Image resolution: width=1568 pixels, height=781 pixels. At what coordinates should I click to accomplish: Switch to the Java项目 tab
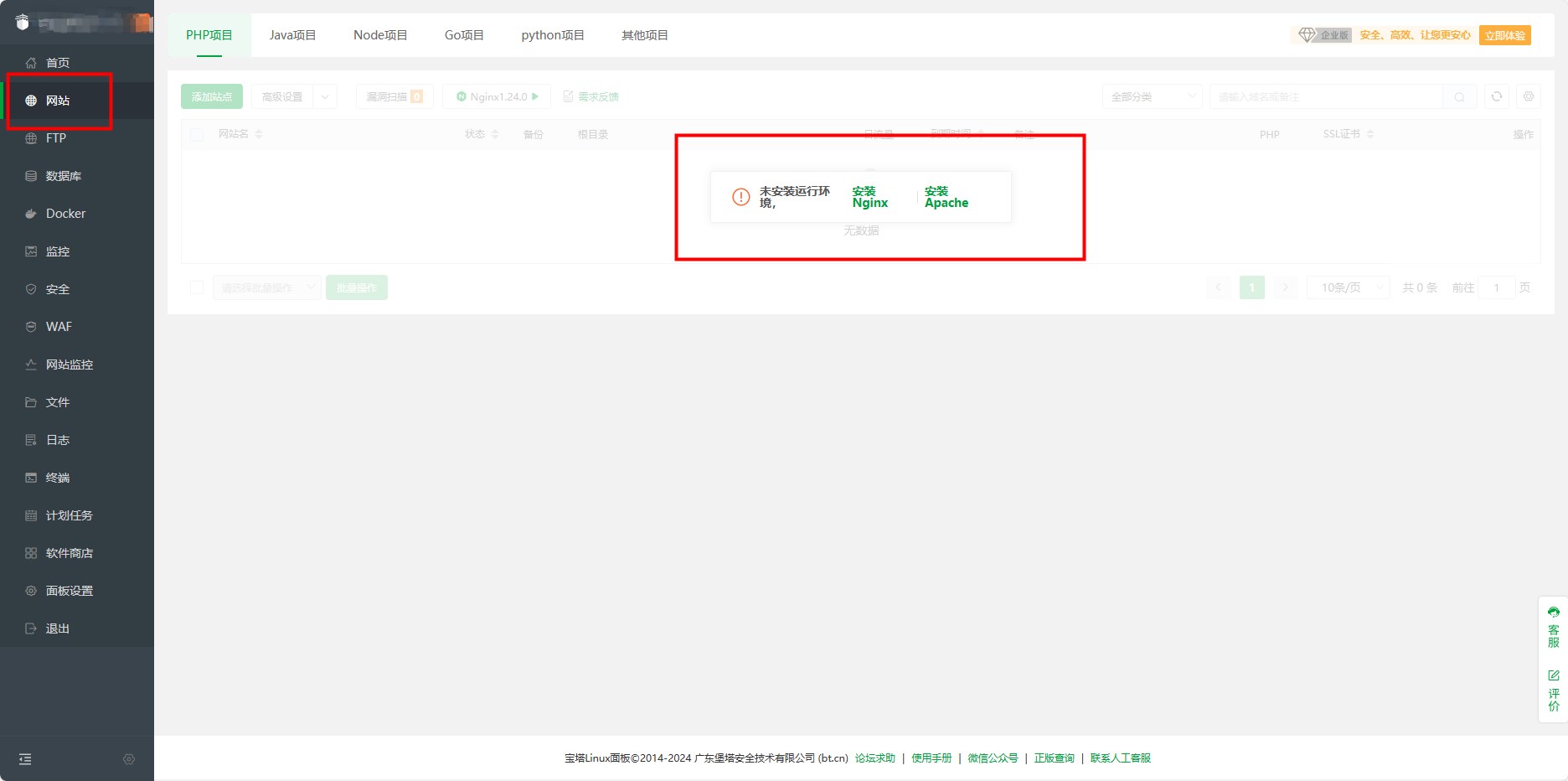[292, 35]
